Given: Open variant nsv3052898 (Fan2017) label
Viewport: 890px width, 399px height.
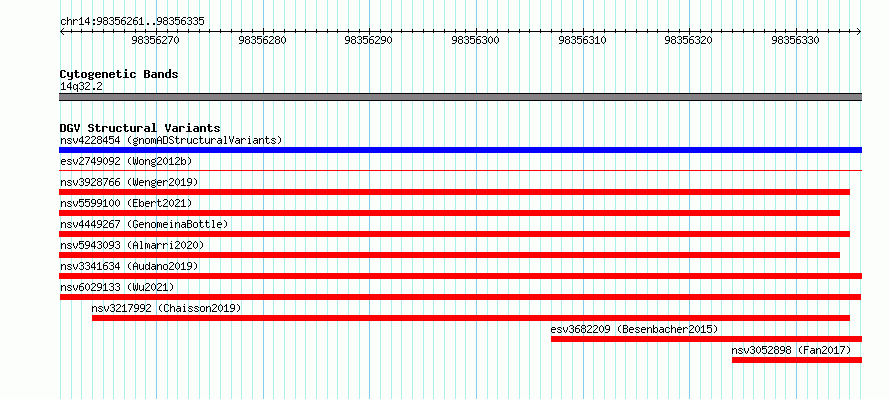Looking at the screenshot, I should click(792, 350).
